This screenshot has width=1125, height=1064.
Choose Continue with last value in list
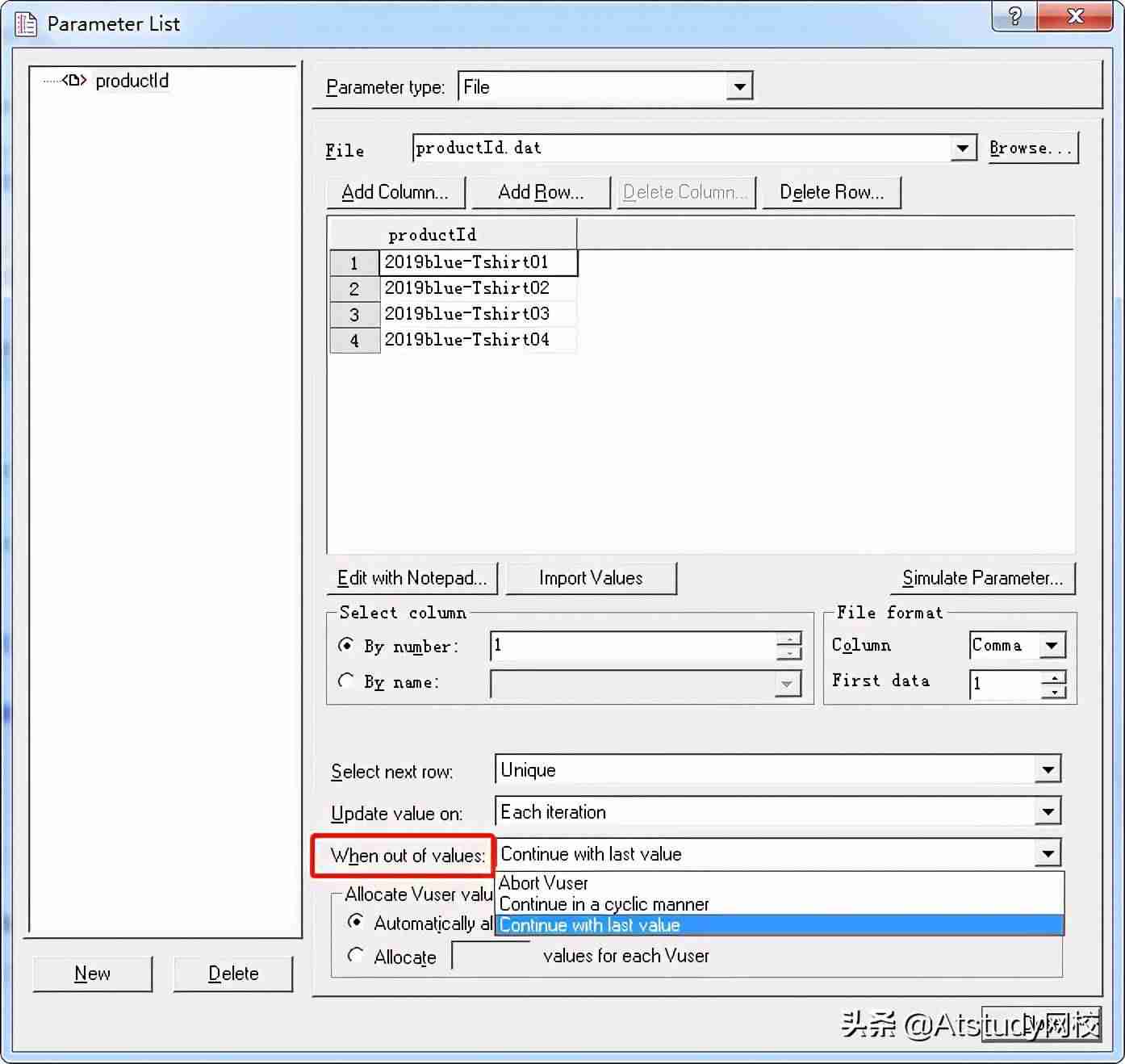(x=780, y=925)
